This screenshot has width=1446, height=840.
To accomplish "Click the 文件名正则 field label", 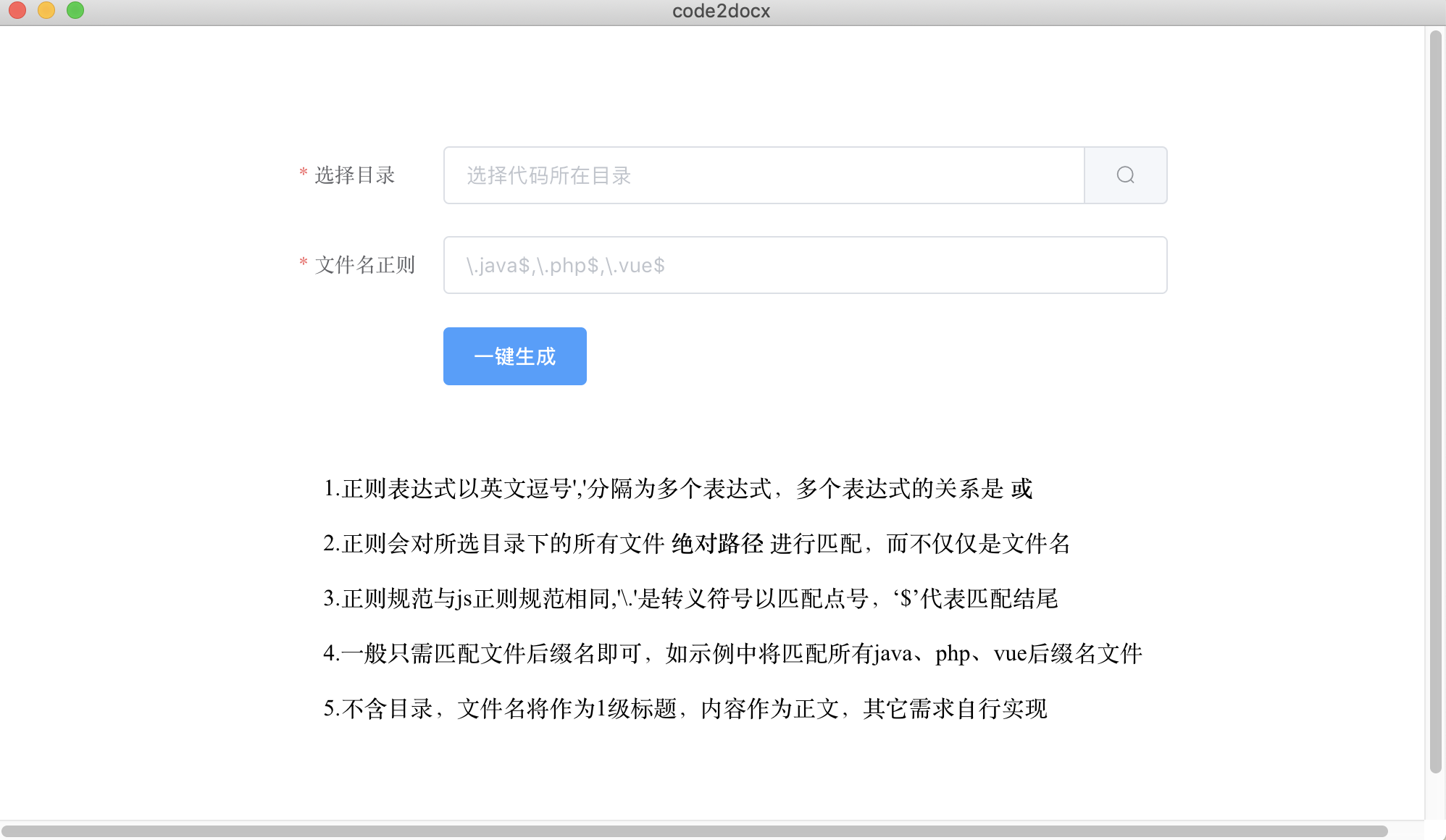I will click(364, 265).
